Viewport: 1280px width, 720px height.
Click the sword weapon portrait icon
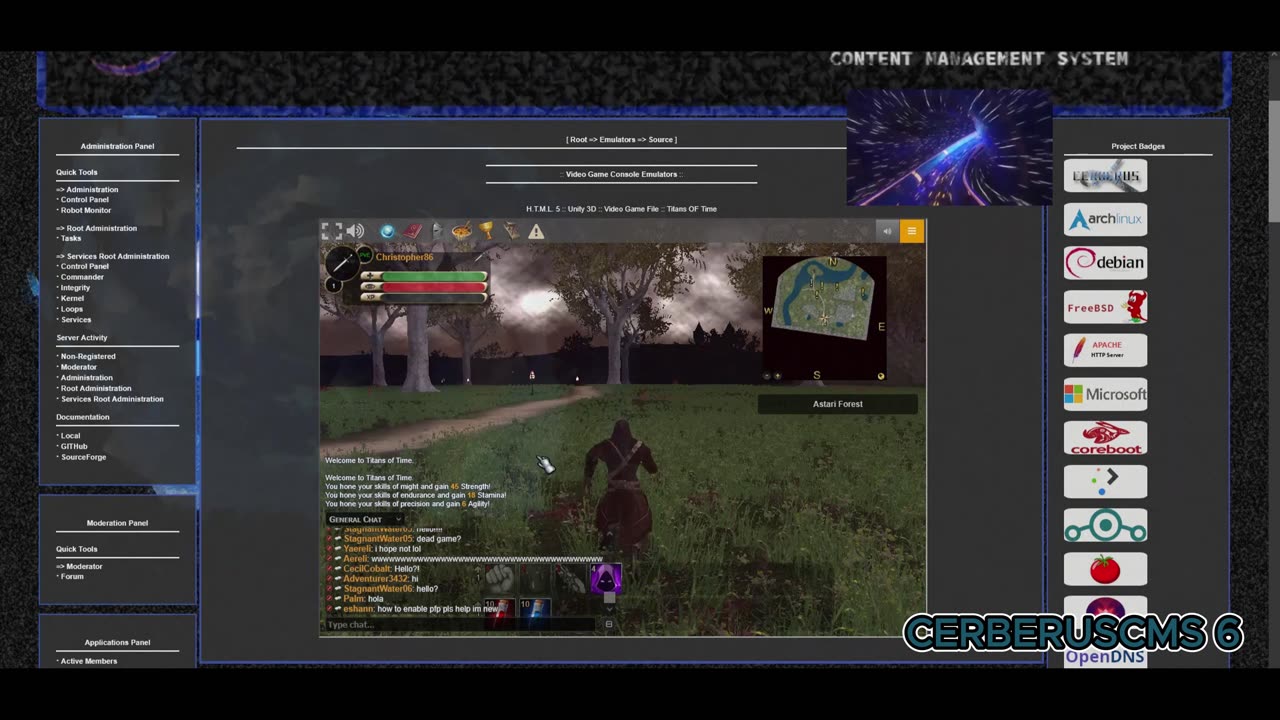point(342,263)
